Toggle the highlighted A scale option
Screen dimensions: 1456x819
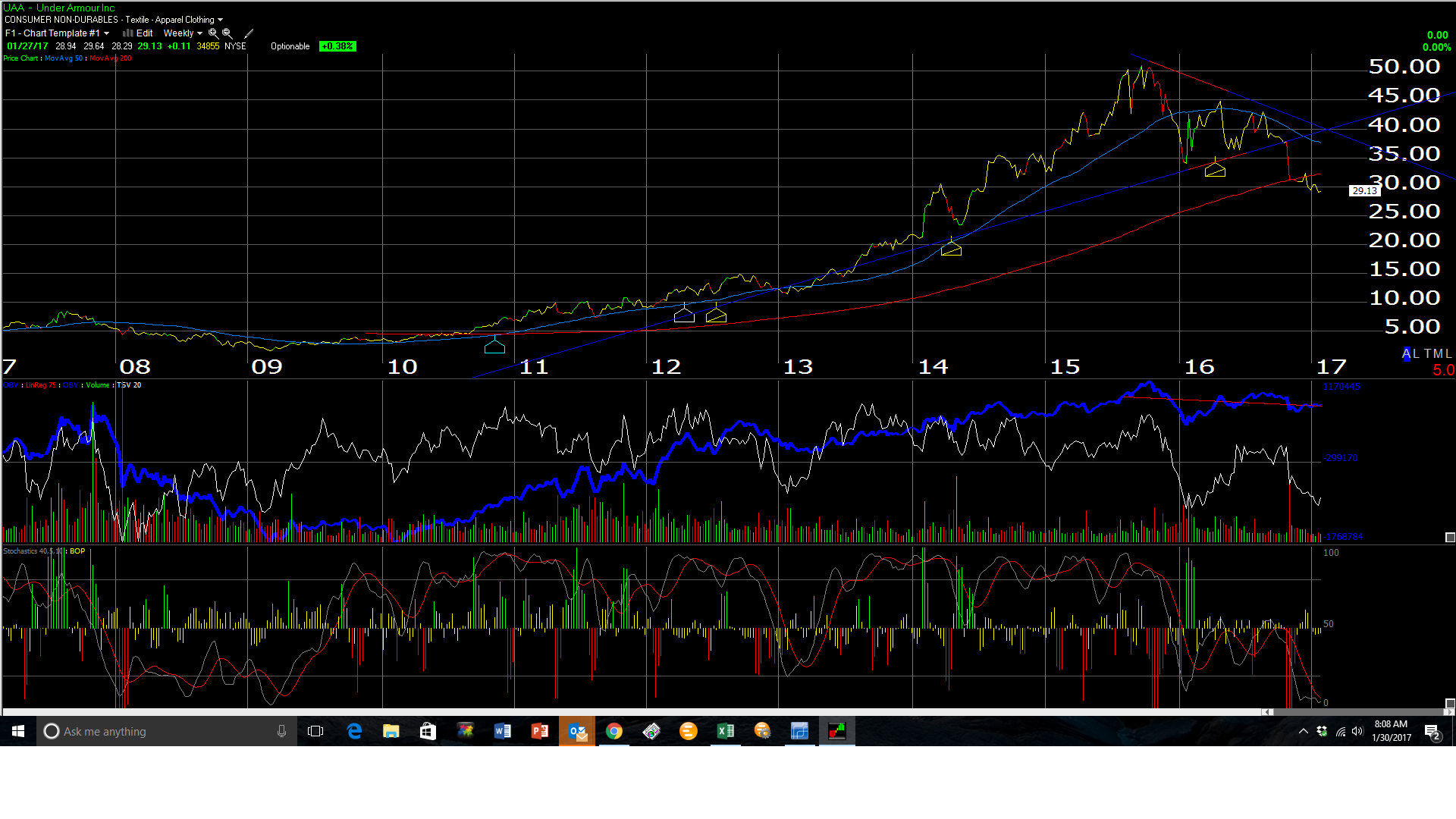pyautogui.click(x=1406, y=353)
